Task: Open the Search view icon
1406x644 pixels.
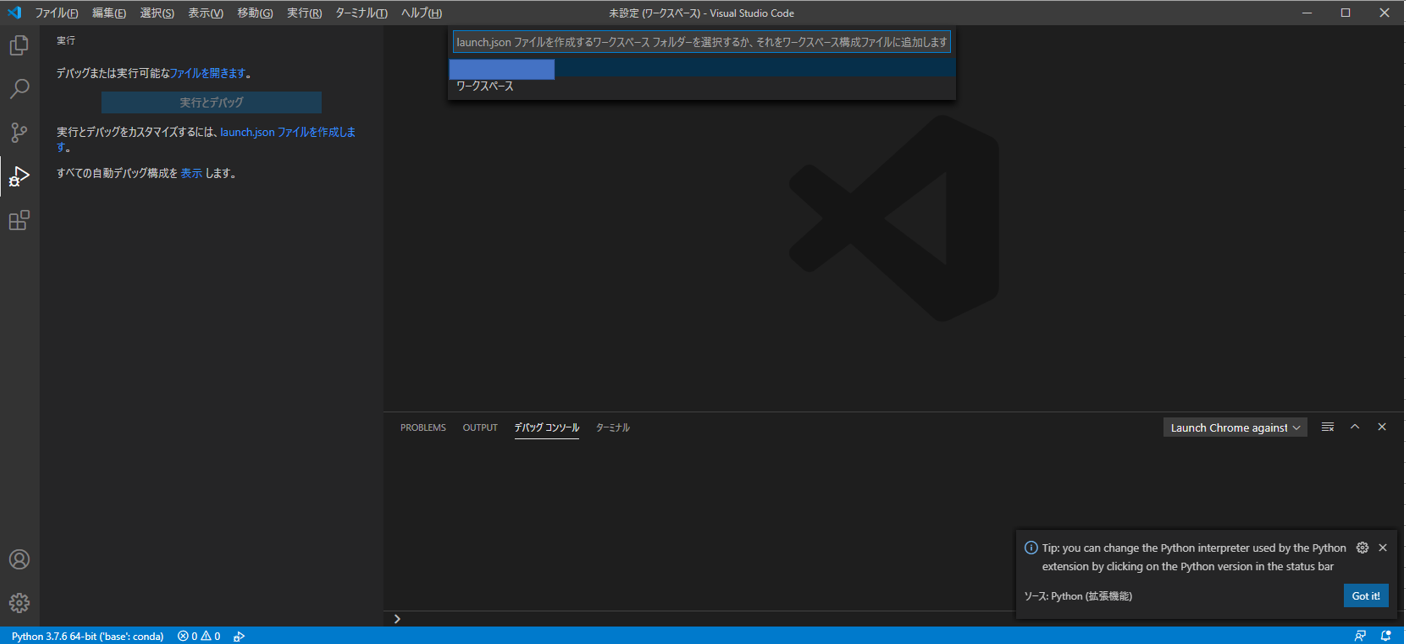Action: (x=19, y=89)
